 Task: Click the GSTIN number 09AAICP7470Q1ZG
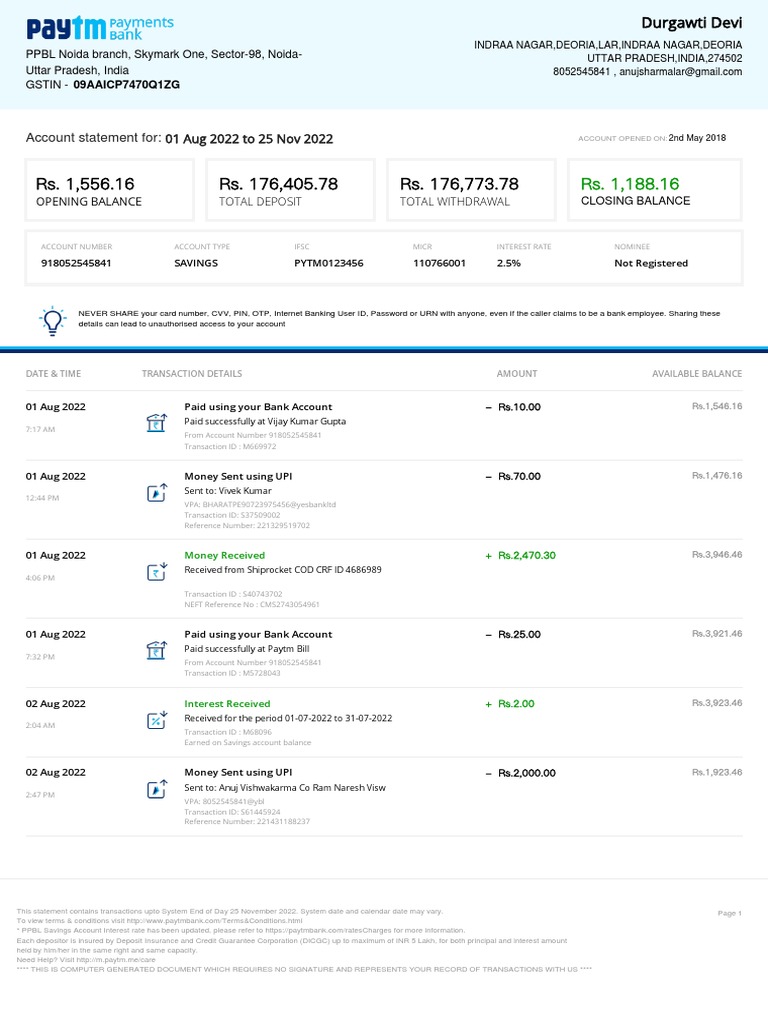[126, 86]
